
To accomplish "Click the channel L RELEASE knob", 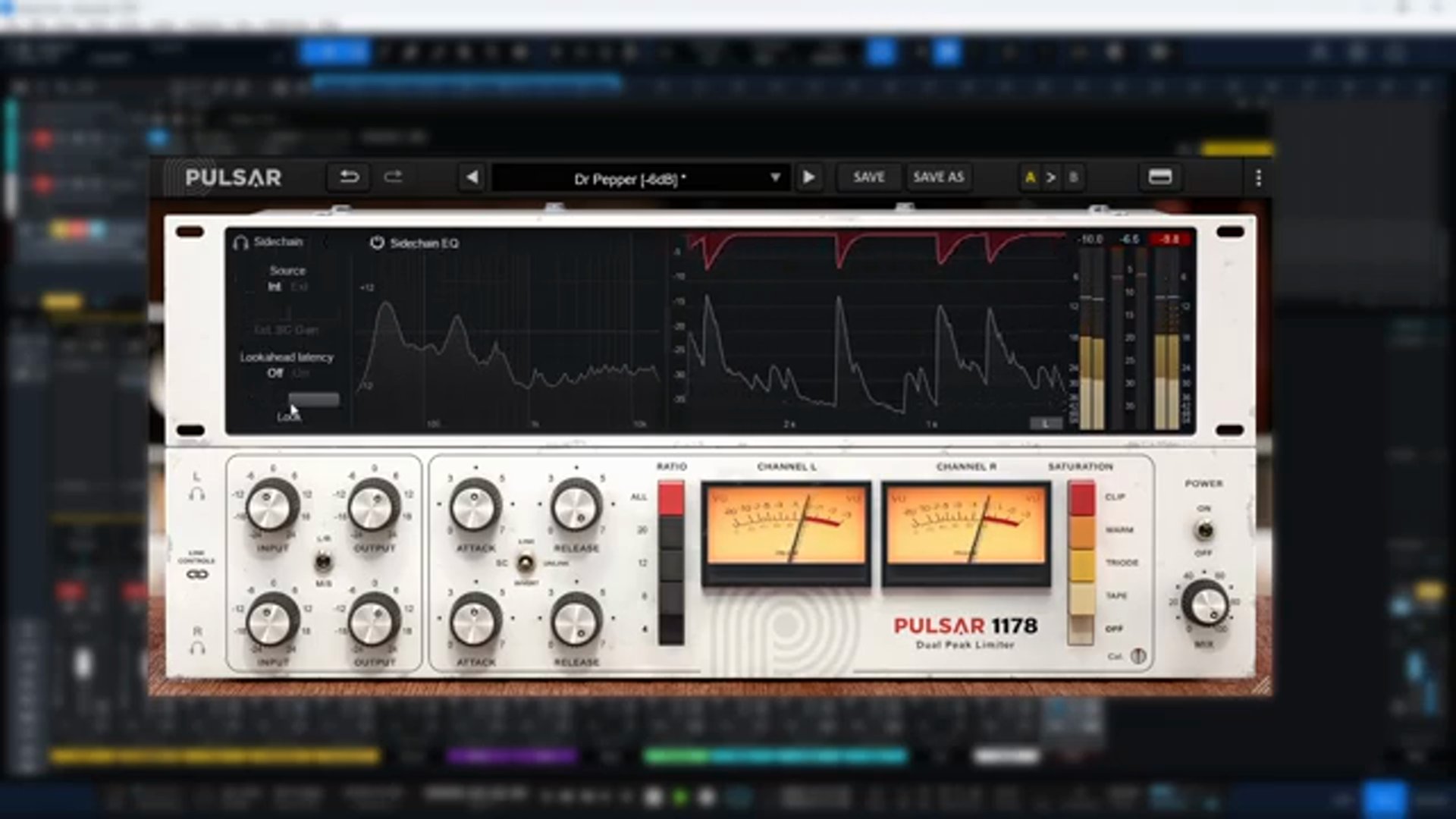I will tap(576, 505).
